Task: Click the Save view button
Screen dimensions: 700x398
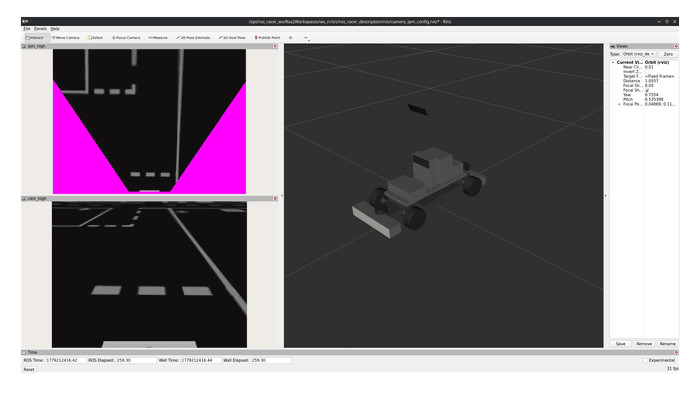Action: pyautogui.click(x=621, y=344)
